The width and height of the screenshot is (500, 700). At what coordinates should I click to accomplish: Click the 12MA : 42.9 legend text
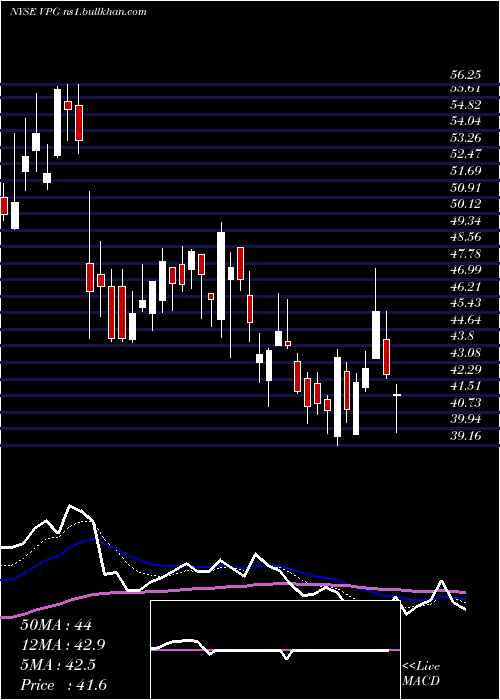[x=65, y=645]
